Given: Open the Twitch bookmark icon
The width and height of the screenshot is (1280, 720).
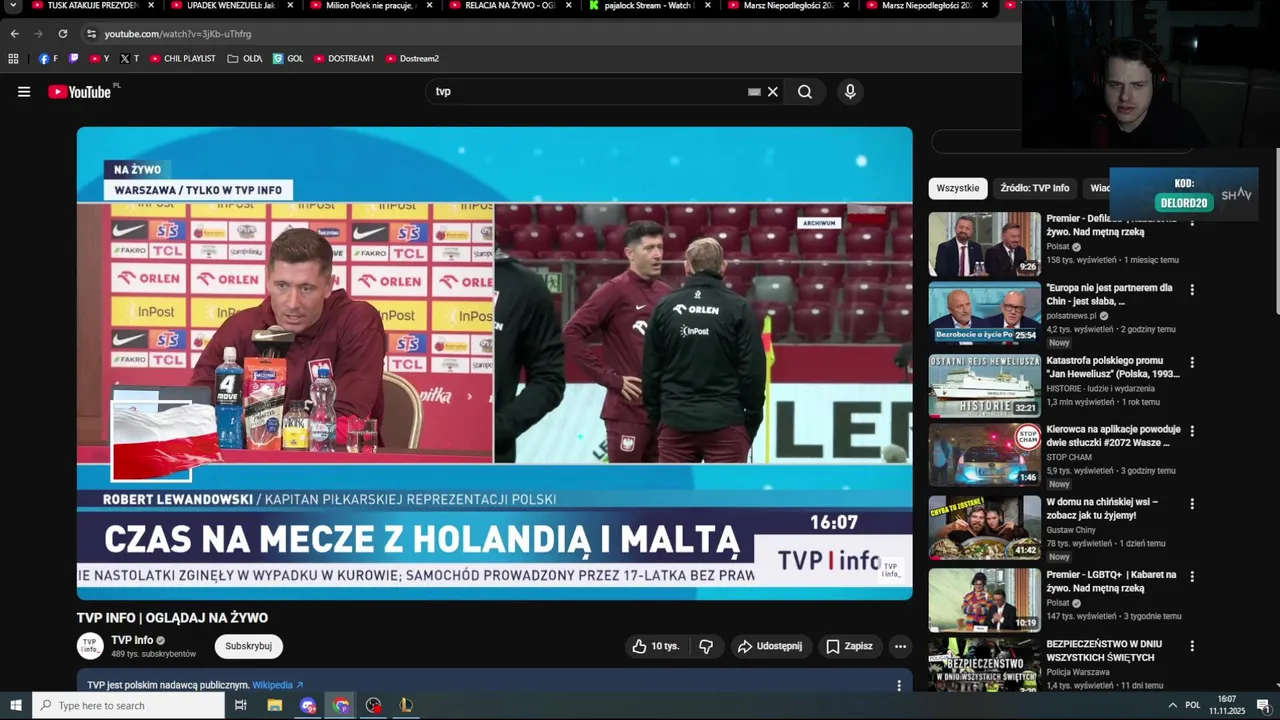Looking at the screenshot, I should point(74,59).
